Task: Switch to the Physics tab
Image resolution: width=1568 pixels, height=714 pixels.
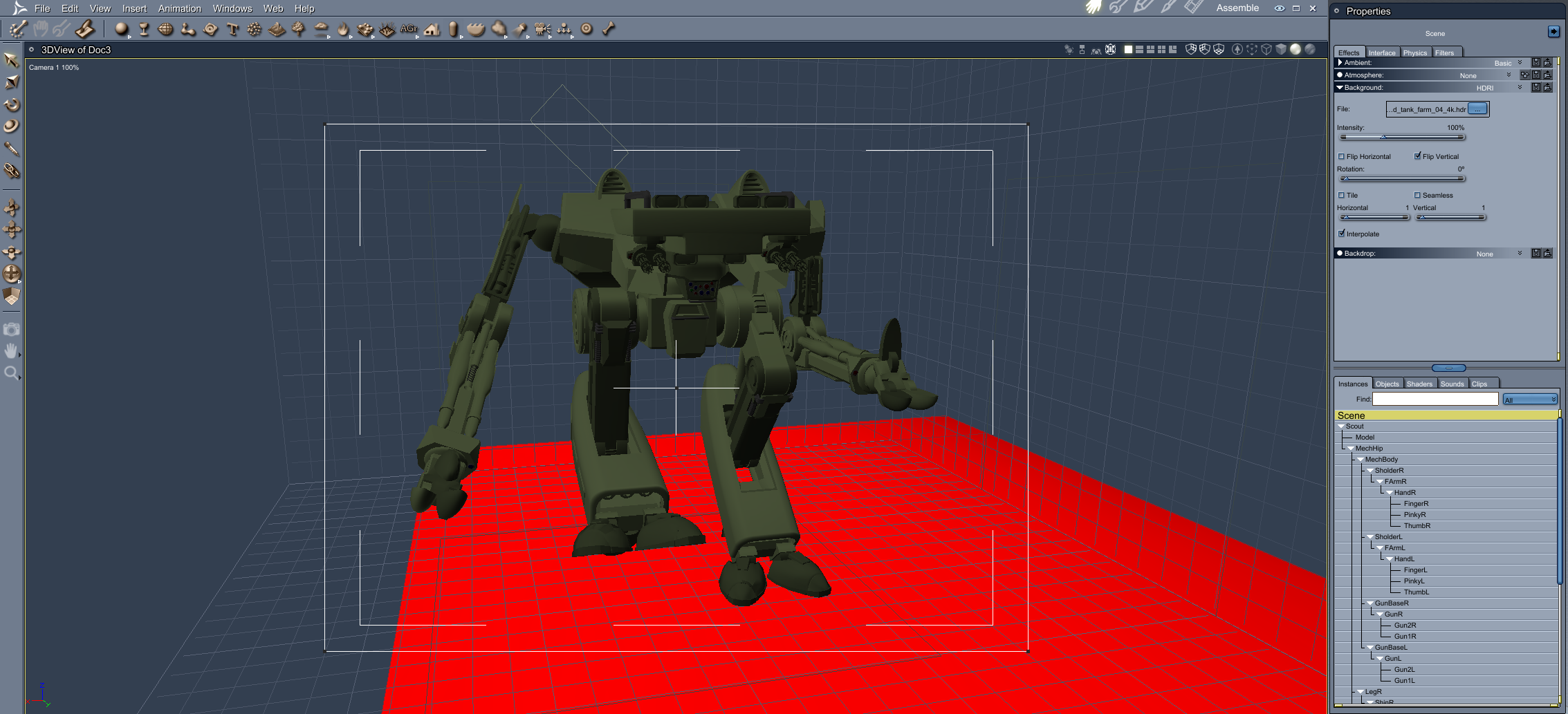Action: (1415, 53)
